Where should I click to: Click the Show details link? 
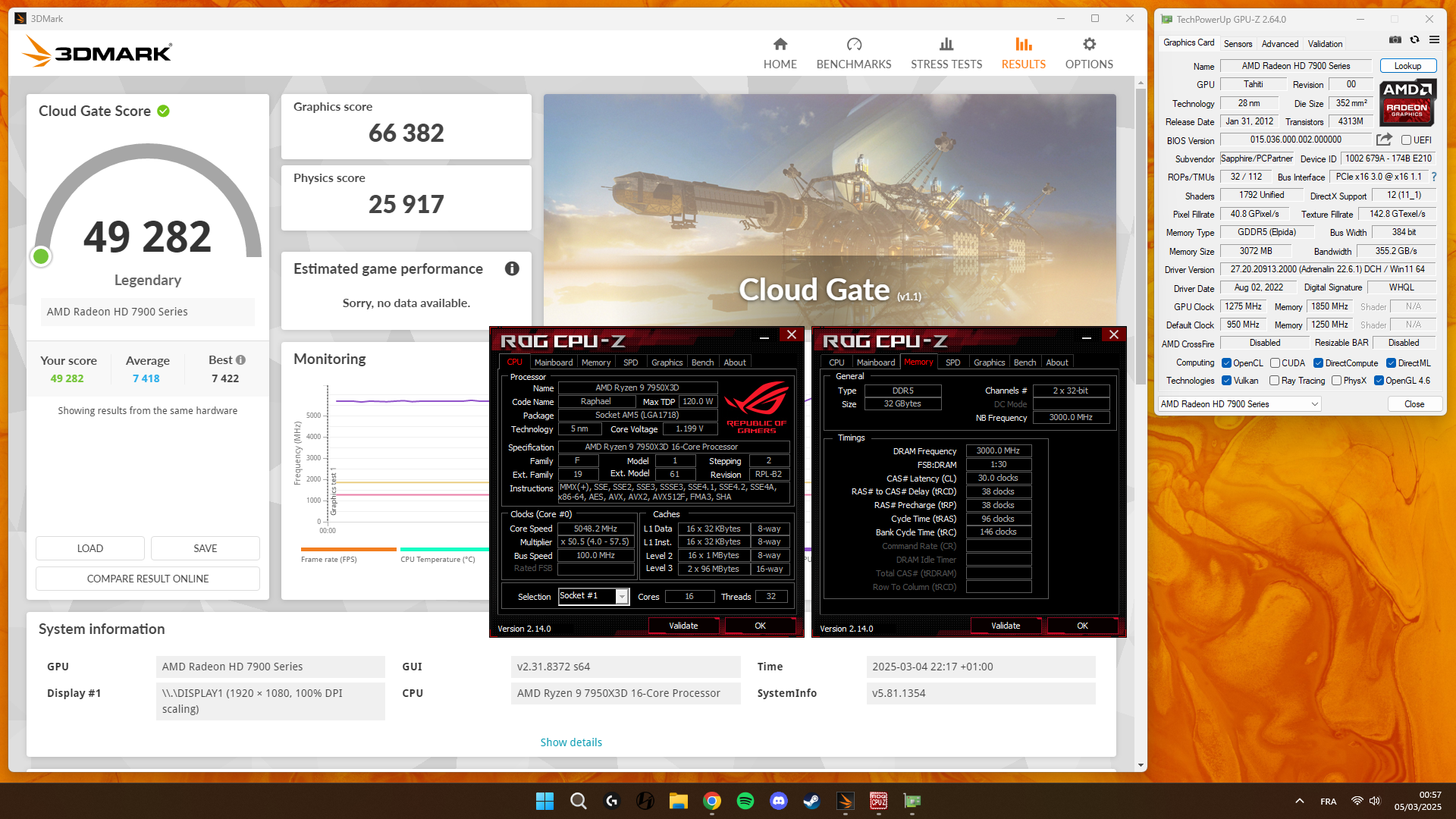click(x=571, y=742)
